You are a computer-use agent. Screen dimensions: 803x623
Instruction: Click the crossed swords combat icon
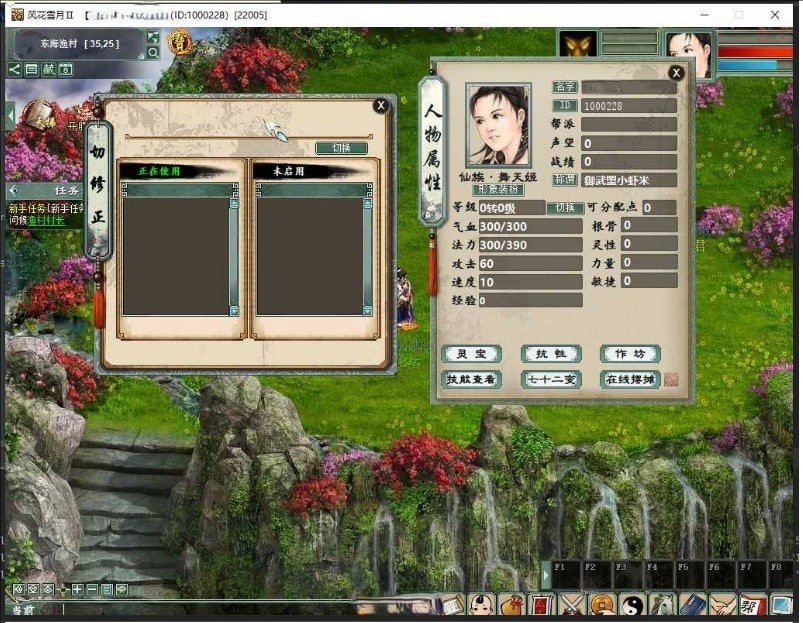572,606
